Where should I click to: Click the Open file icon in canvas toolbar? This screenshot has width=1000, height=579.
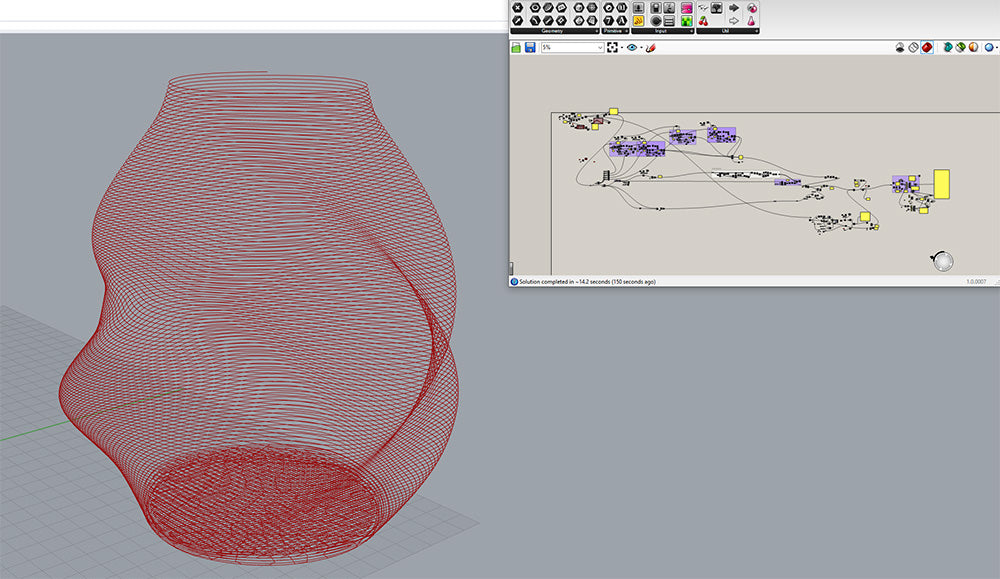tap(516, 47)
